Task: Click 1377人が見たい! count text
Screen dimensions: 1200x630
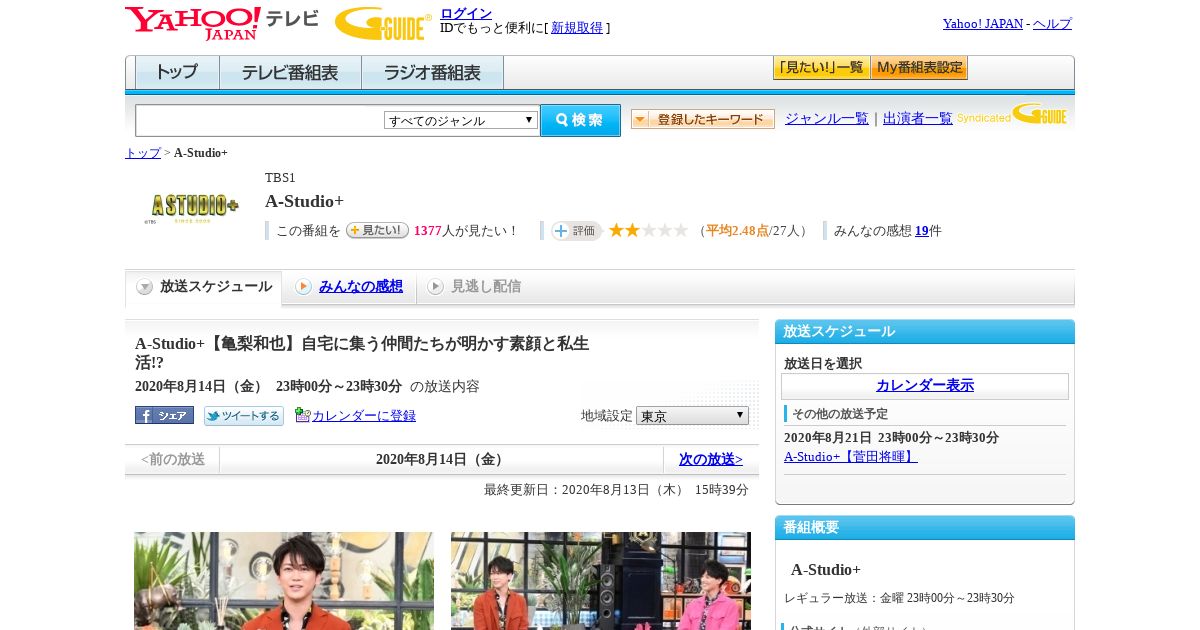Action: [x=467, y=231]
